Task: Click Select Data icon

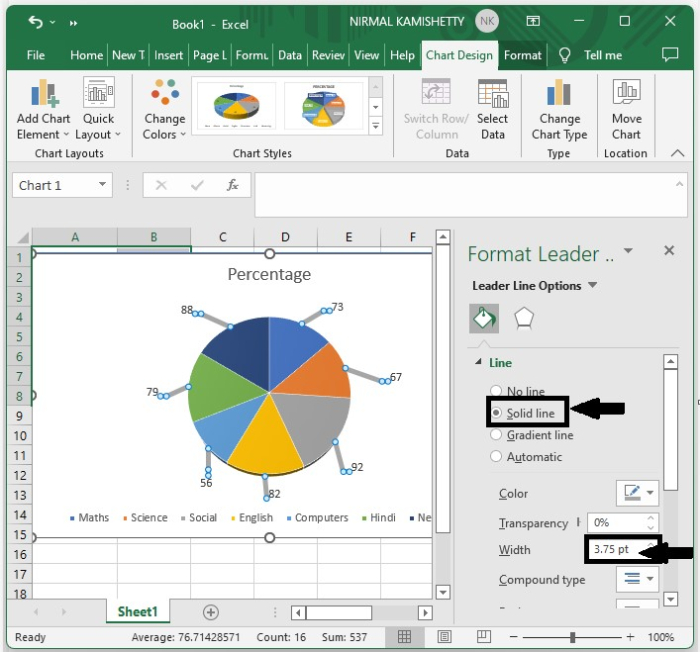Action: [x=492, y=94]
